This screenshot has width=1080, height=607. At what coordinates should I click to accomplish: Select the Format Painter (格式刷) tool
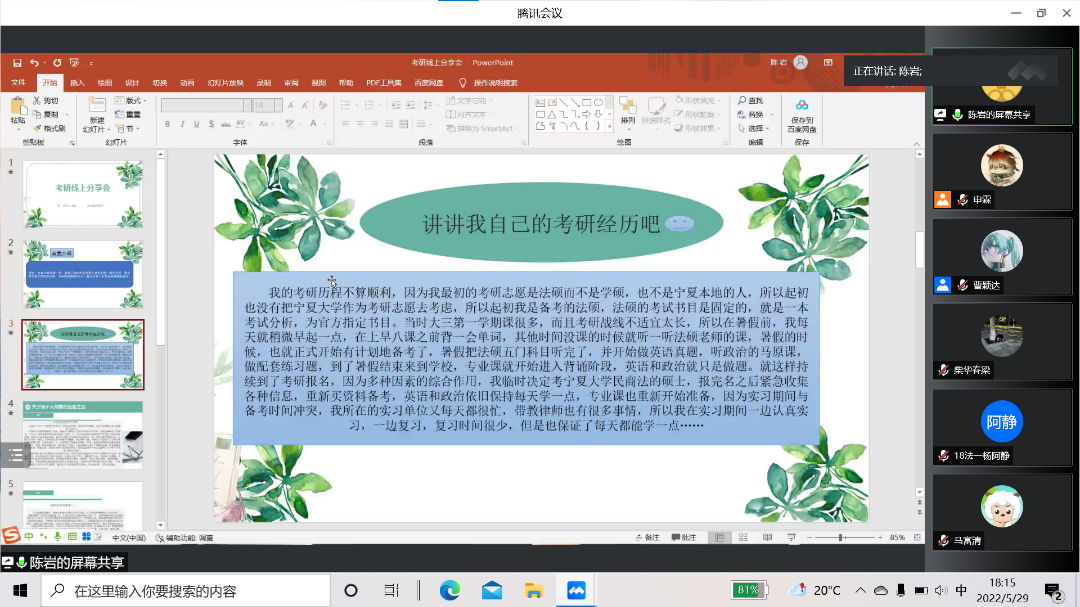[x=50, y=128]
